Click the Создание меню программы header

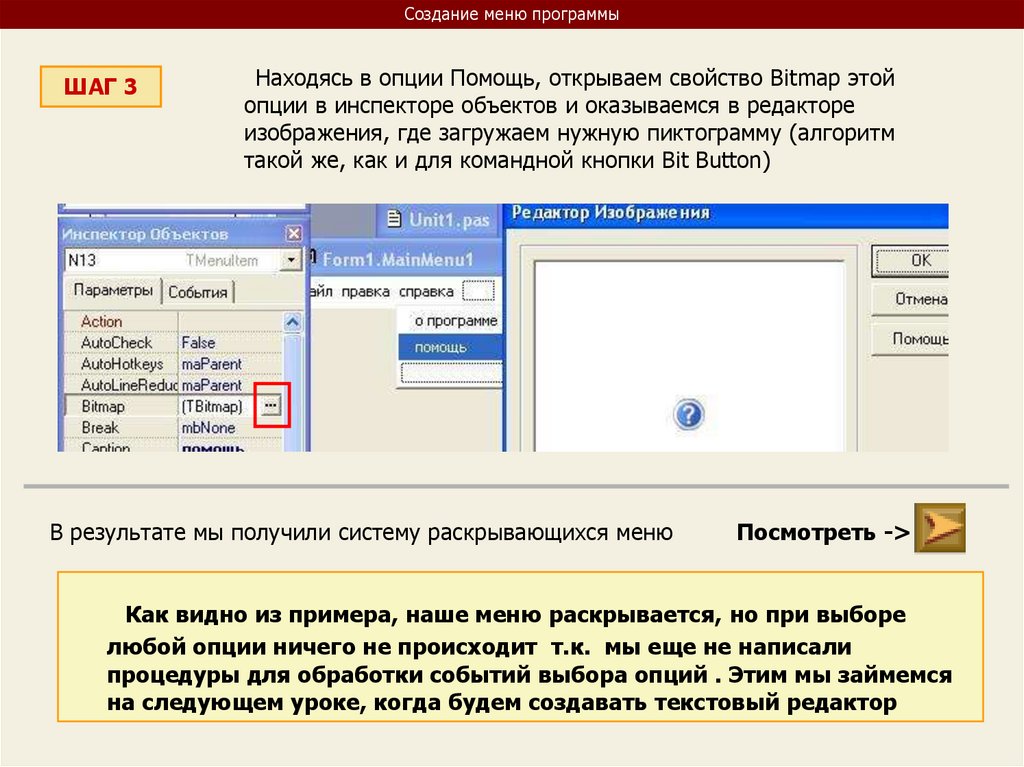coord(511,14)
